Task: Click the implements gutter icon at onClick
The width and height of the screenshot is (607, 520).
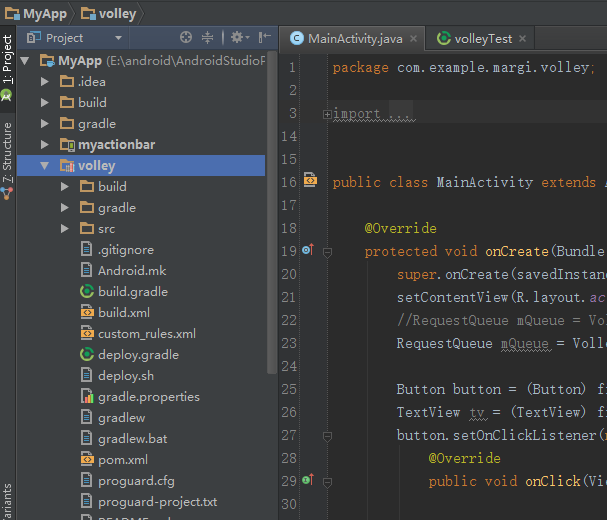Action: click(308, 480)
